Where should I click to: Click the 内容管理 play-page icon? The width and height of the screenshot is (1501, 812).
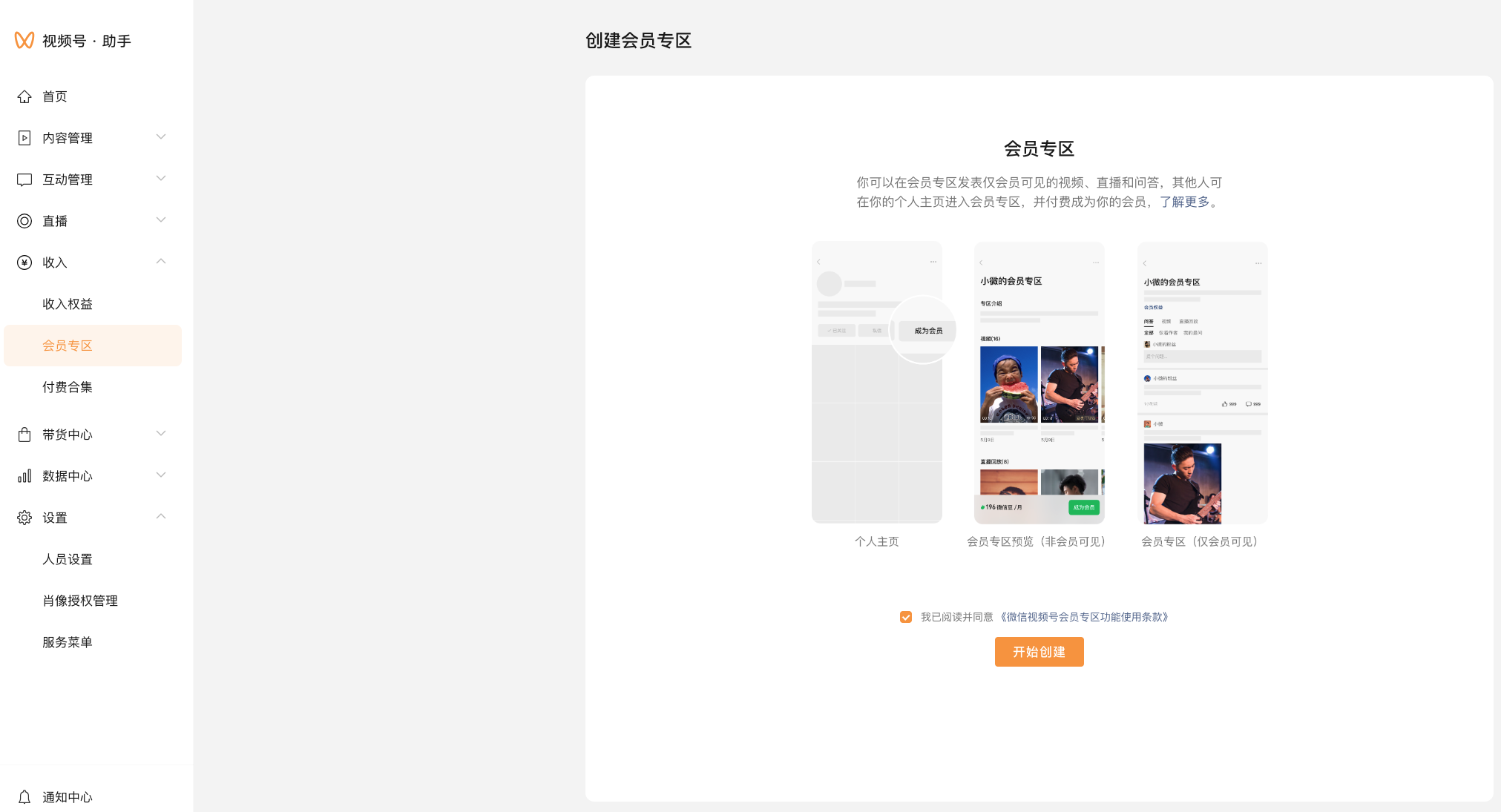pyautogui.click(x=24, y=138)
